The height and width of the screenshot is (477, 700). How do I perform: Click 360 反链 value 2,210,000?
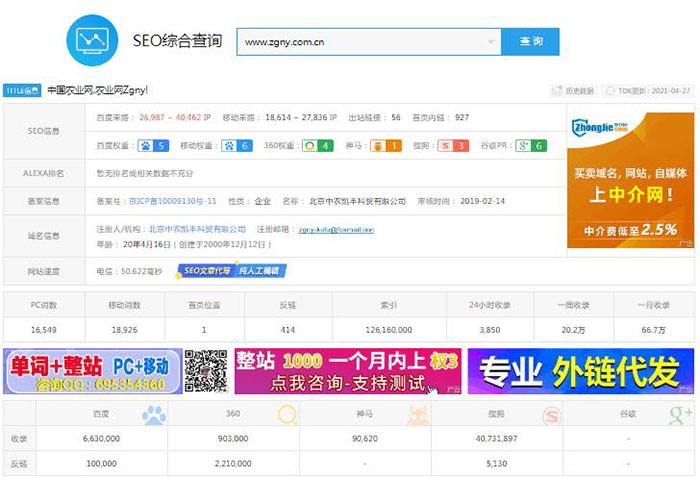pos(233,464)
